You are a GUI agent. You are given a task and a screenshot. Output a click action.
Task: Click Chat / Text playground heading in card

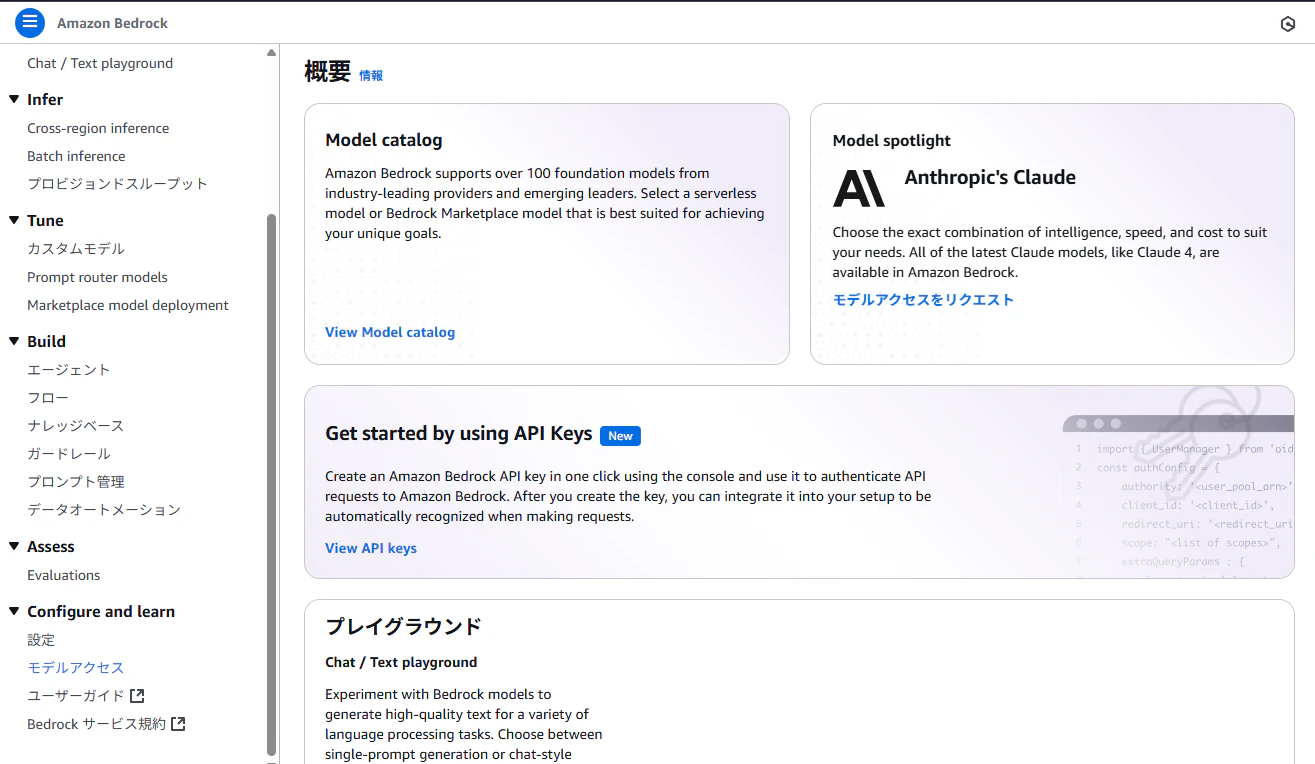tap(401, 662)
